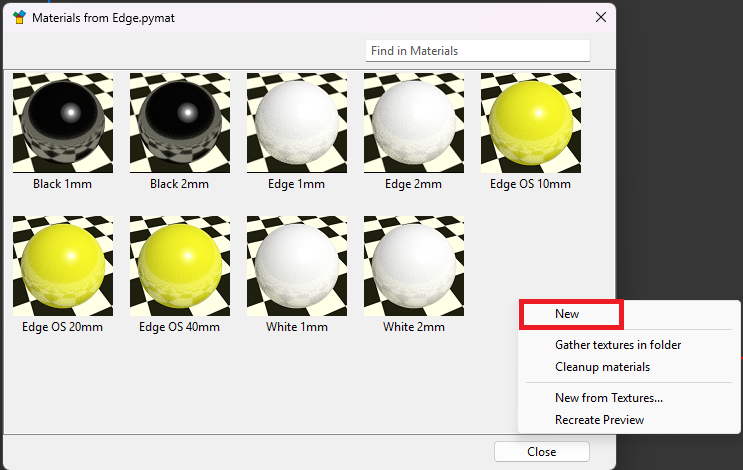This screenshot has width=743, height=470.
Task: Click the Edge OS 20mm material sphere
Action: 63,266
